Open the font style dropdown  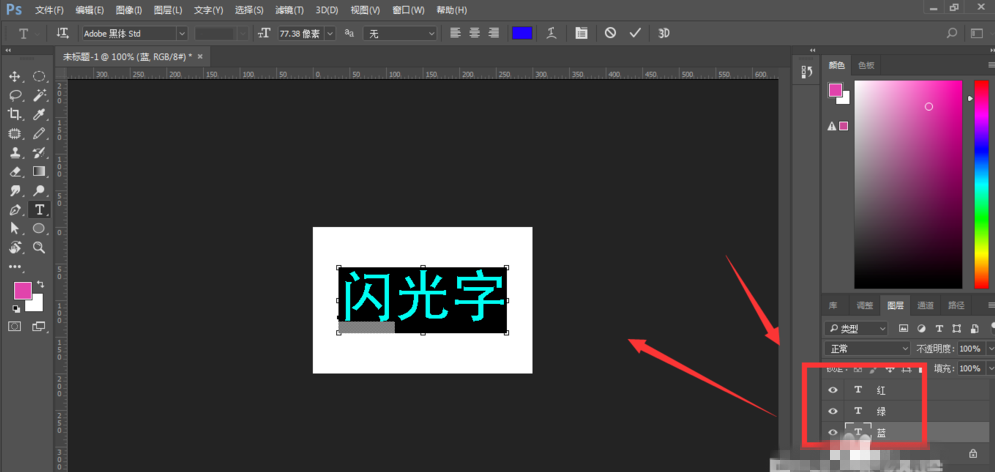(244, 34)
